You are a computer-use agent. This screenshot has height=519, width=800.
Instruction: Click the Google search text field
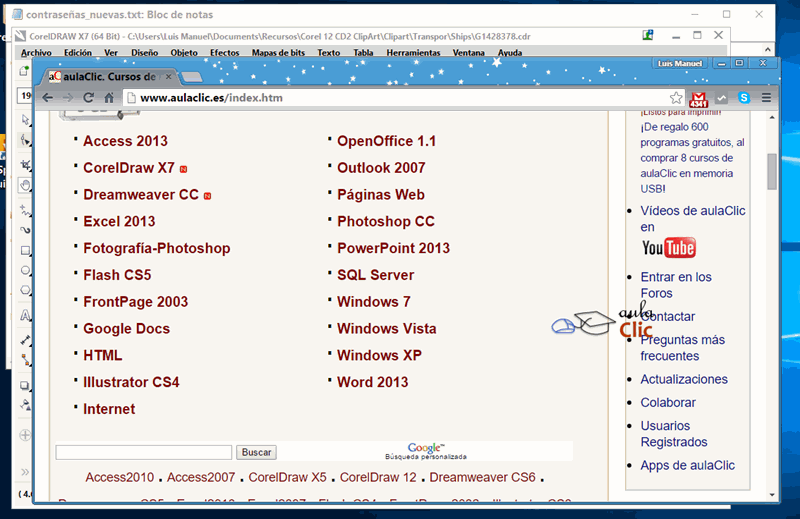[143, 452]
